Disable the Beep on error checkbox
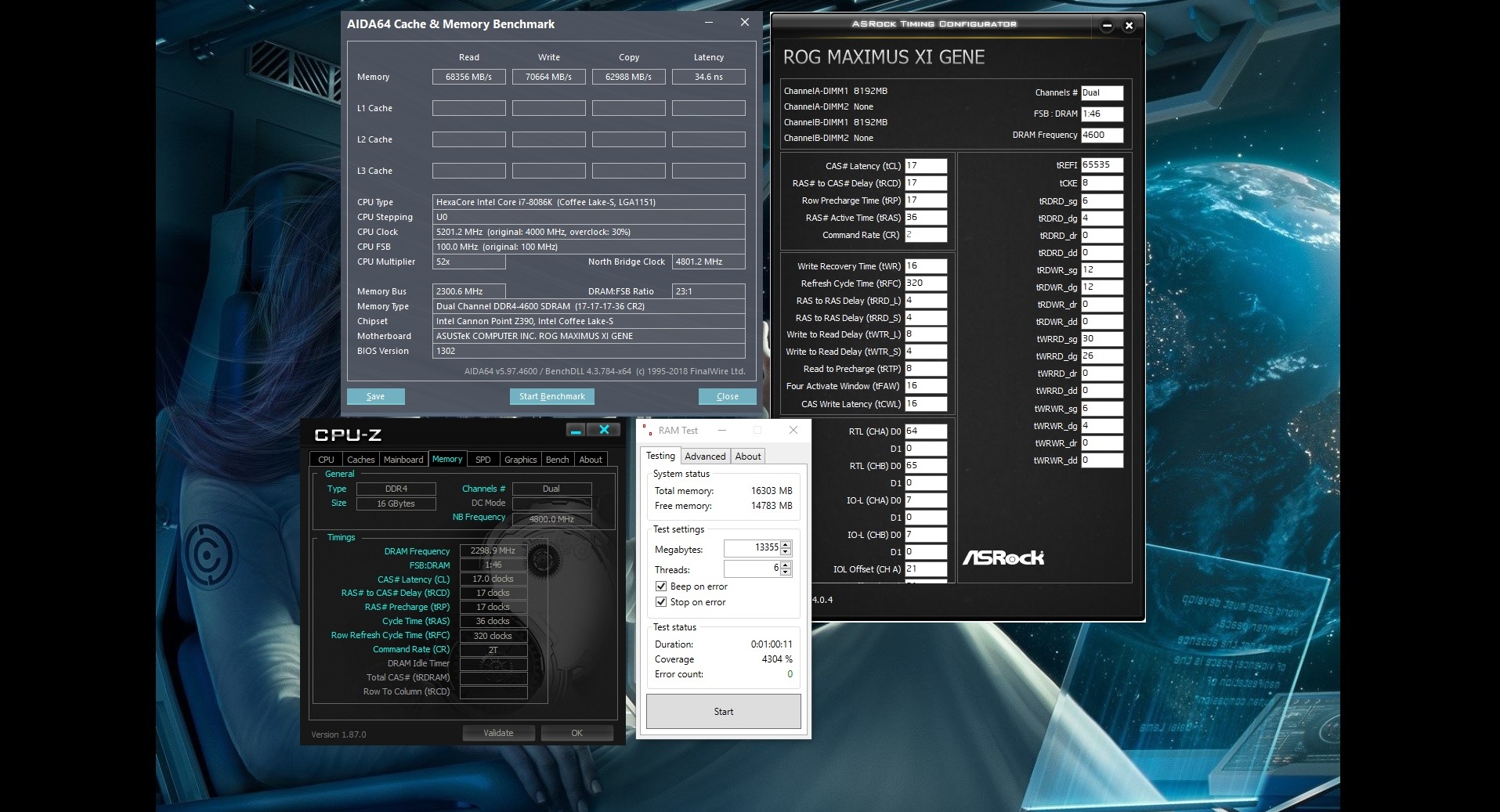 (661, 586)
